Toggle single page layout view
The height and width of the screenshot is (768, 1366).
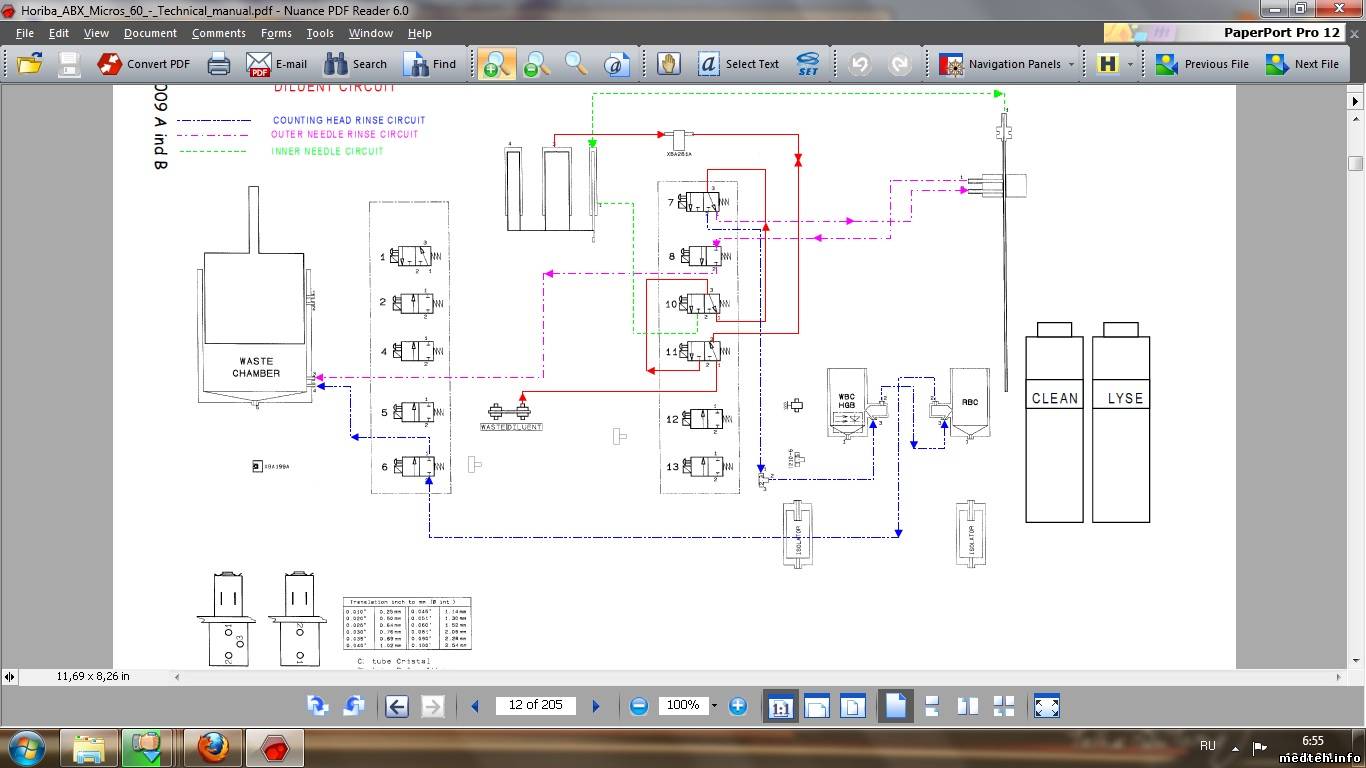pyautogui.click(x=895, y=706)
